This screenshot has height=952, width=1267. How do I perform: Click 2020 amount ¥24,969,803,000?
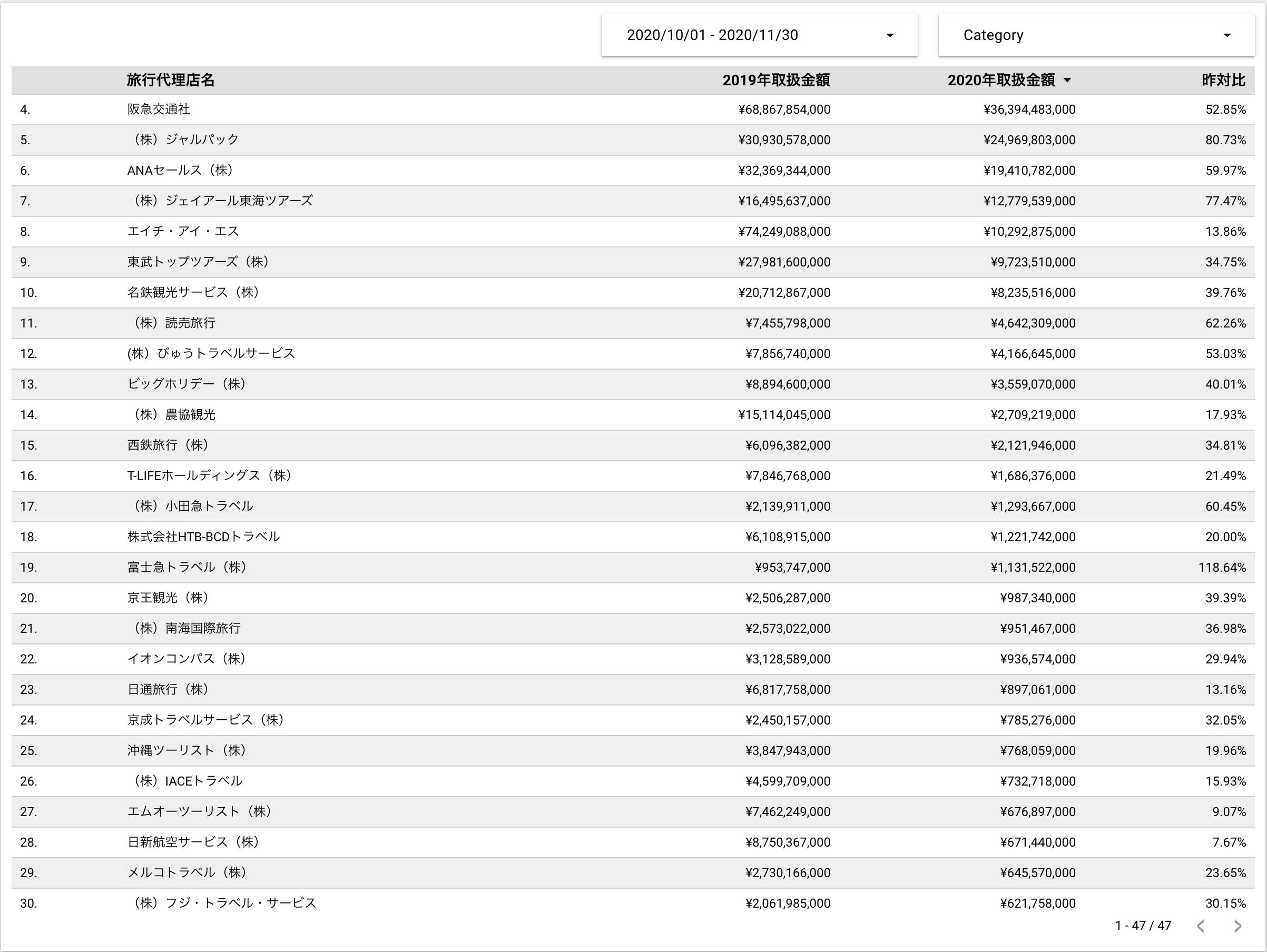coord(1029,140)
